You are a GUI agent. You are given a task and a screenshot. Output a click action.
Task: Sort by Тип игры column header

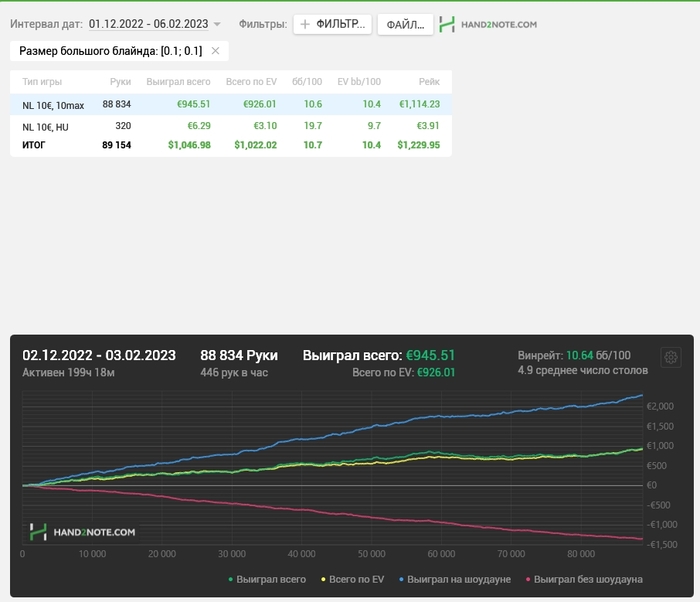[x=42, y=82]
